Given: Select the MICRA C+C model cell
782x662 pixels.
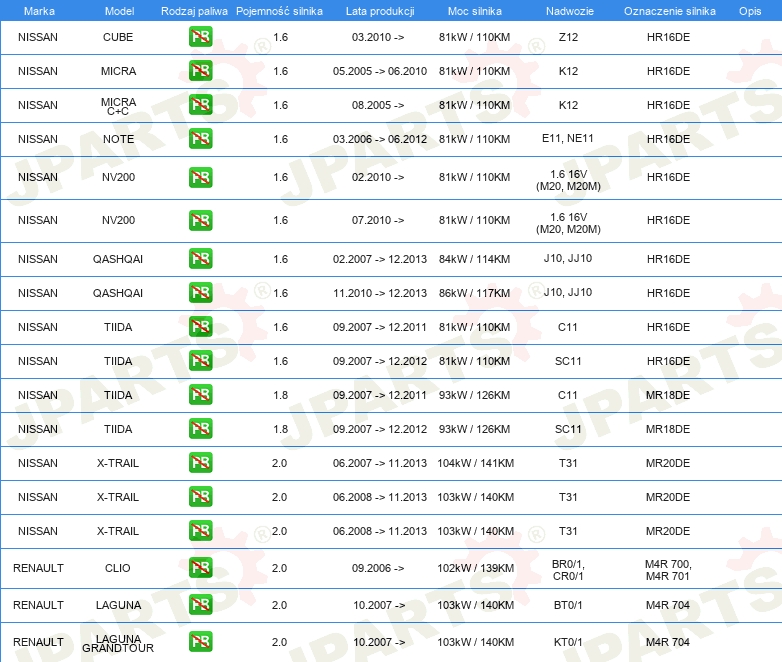Looking at the screenshot, I should (x=118, y=106).
